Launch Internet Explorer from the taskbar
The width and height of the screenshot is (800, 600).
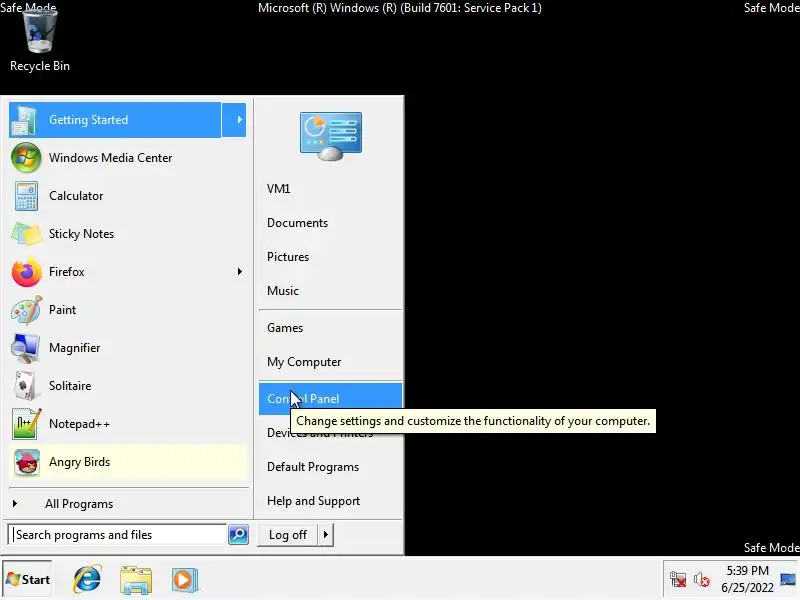[87, 579]
